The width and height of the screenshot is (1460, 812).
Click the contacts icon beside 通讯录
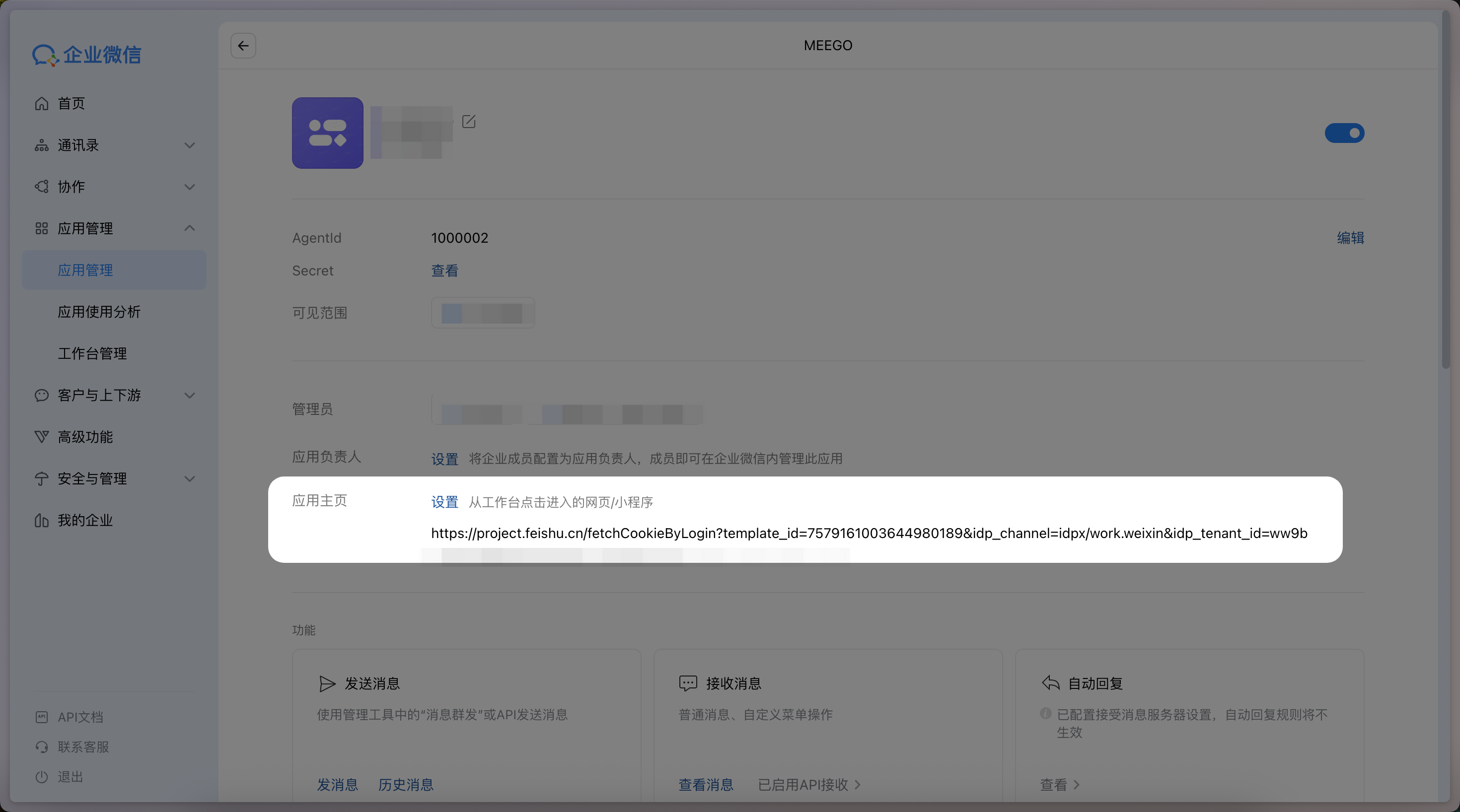(41, 145)
